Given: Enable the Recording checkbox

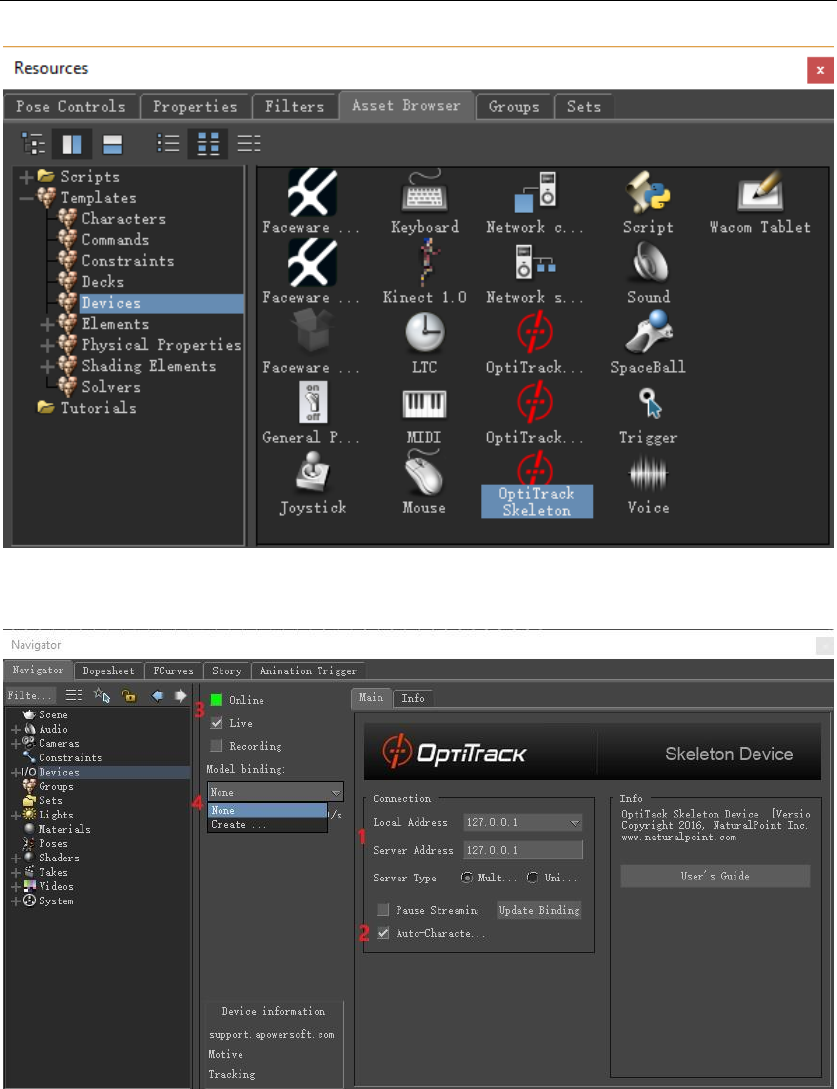Looking at the screenshot, I should 217,746.
